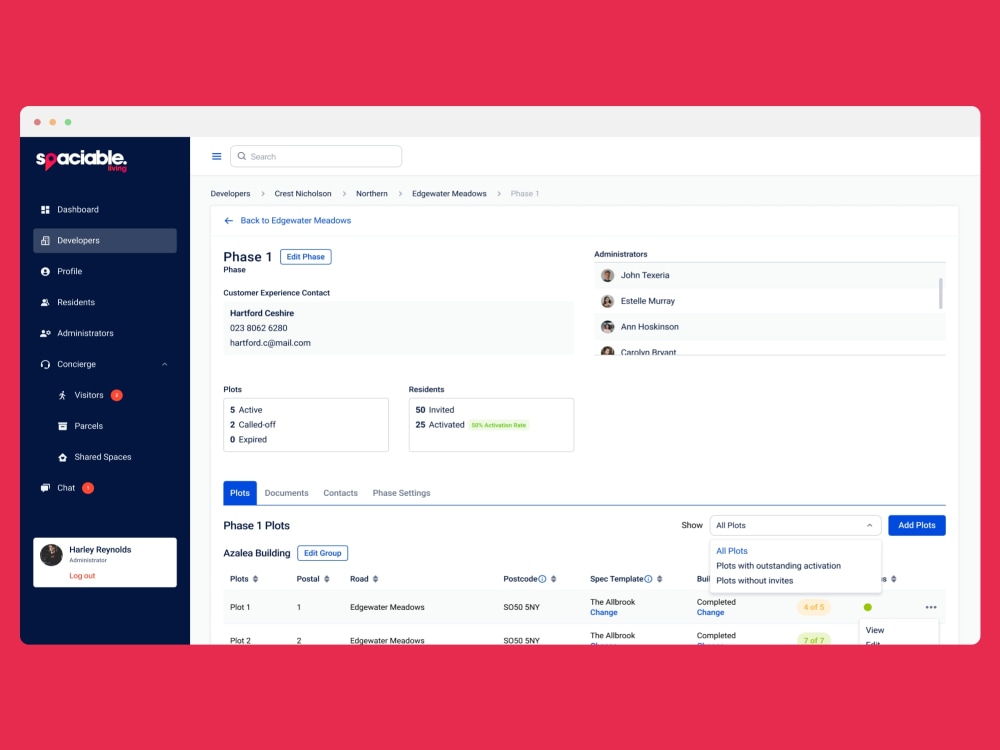This screenshot has width=1000, height=750.
Task: Select the Developers sidebar icon
Action: (x=47, y=240)
